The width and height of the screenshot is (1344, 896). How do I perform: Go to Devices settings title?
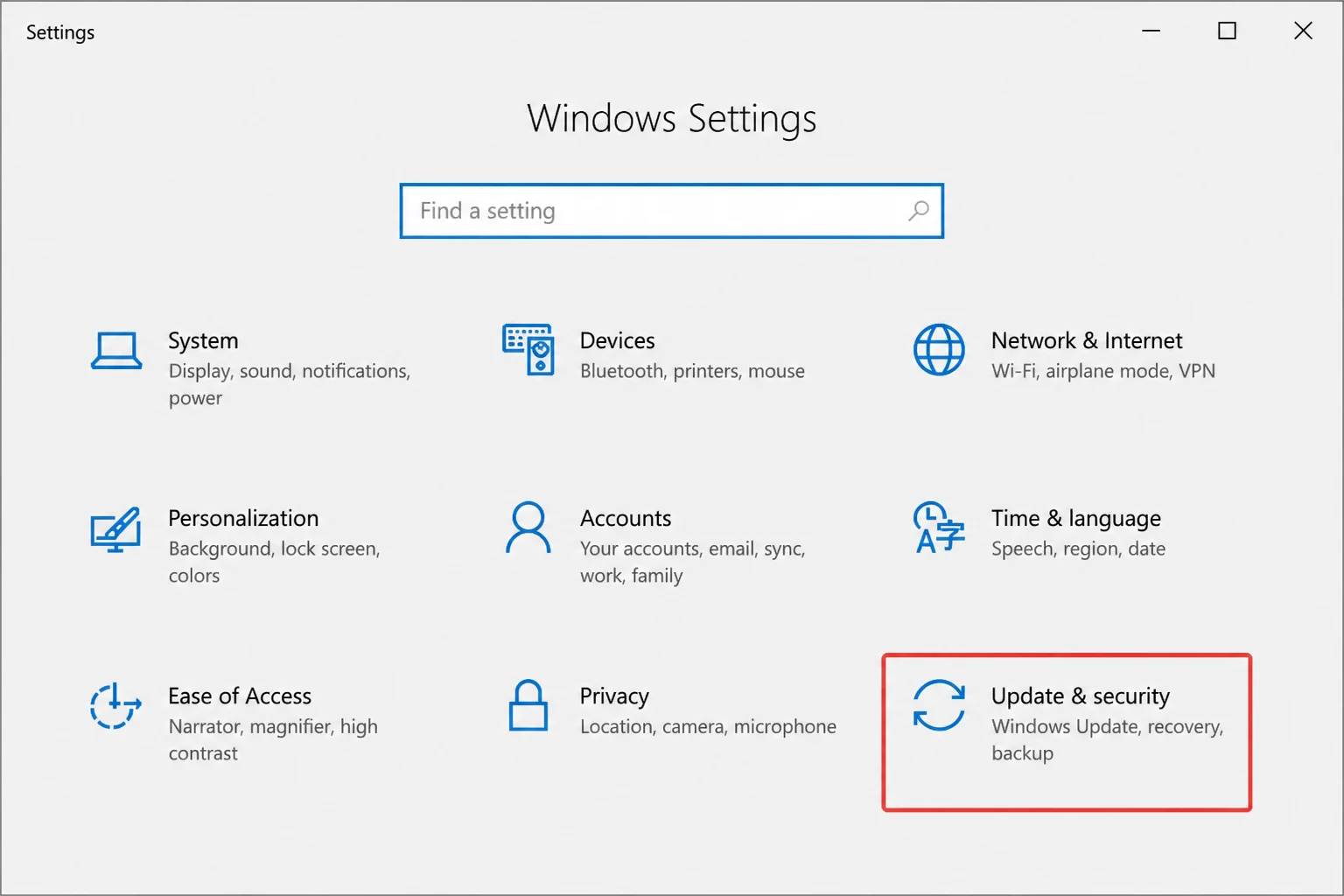coord(617,340)
